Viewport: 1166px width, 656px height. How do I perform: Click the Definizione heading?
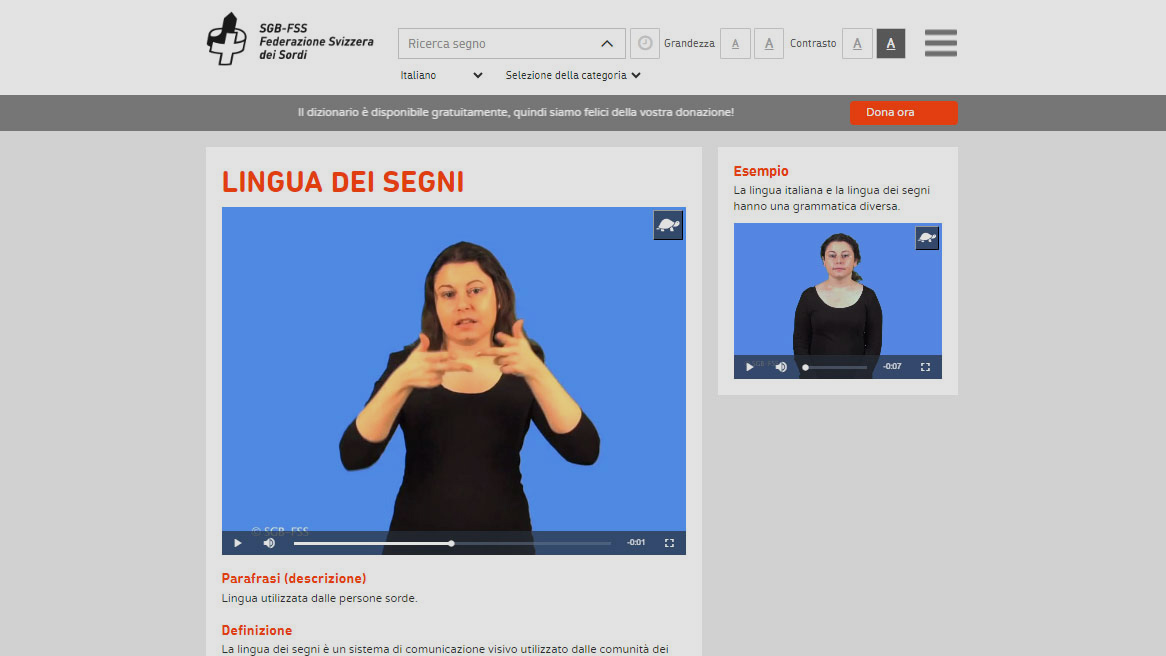click(x=257, y=630)
